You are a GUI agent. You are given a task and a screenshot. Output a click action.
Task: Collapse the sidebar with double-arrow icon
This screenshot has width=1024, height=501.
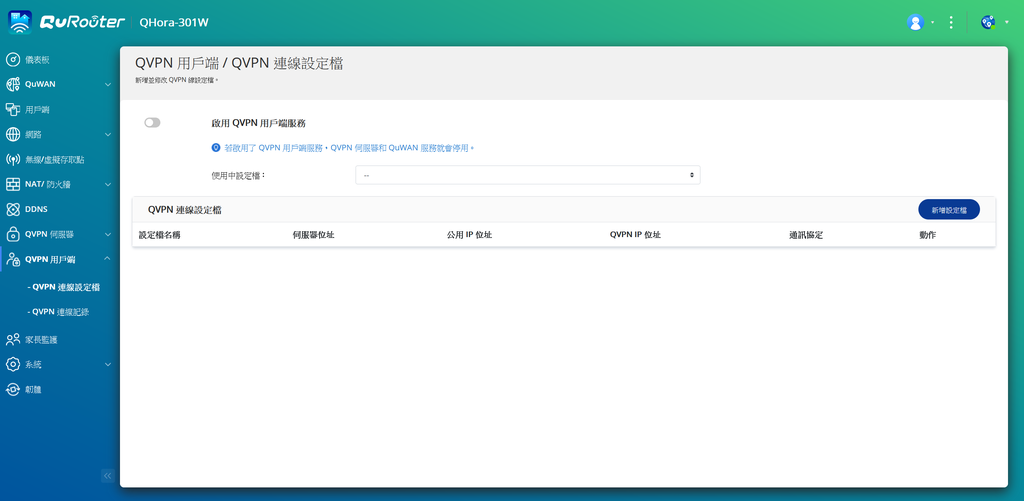108,476
